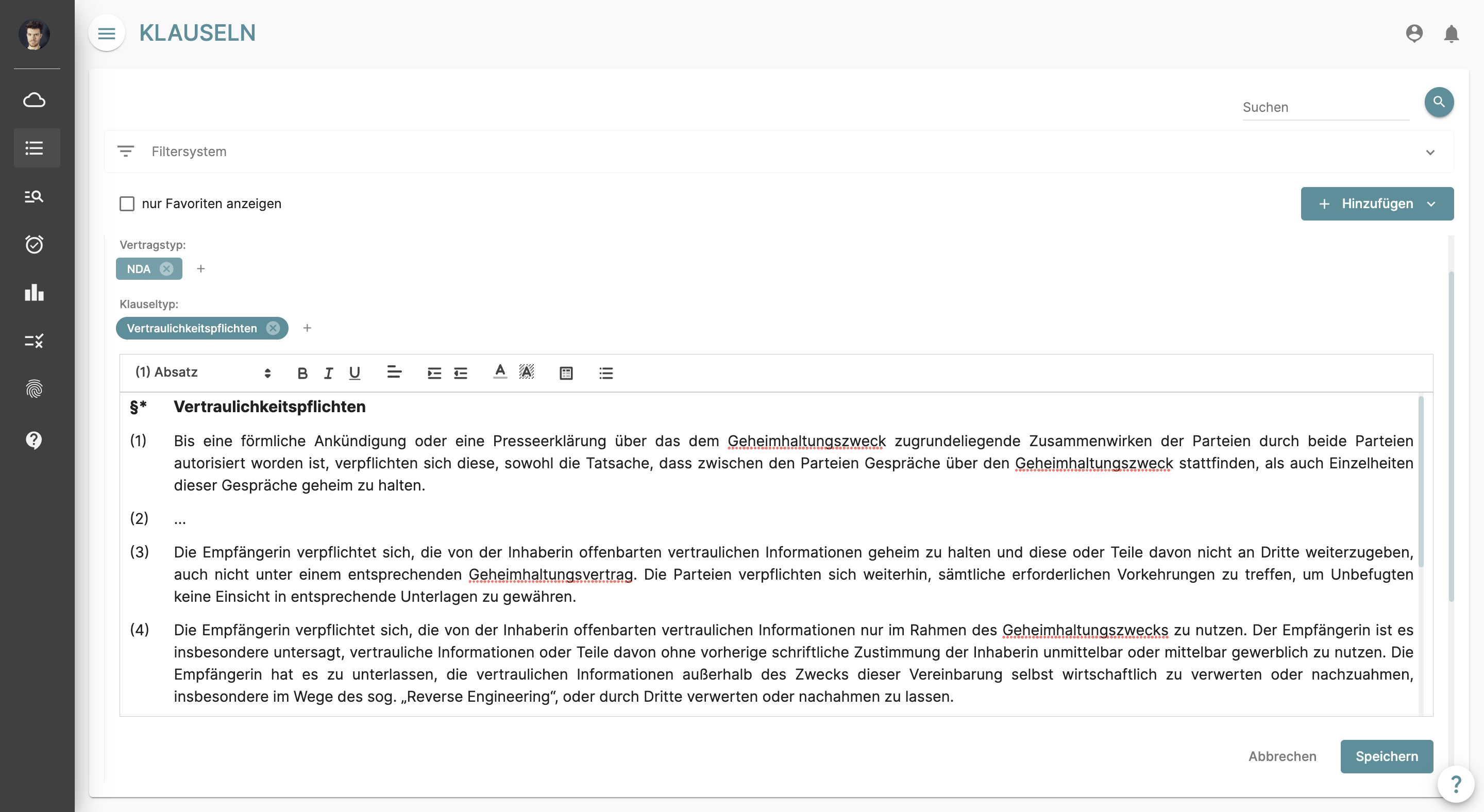1484x812 pixels.
Task: Click the Vertraulichkeitspflichten heading in editor
Action: tap(269, 407)
